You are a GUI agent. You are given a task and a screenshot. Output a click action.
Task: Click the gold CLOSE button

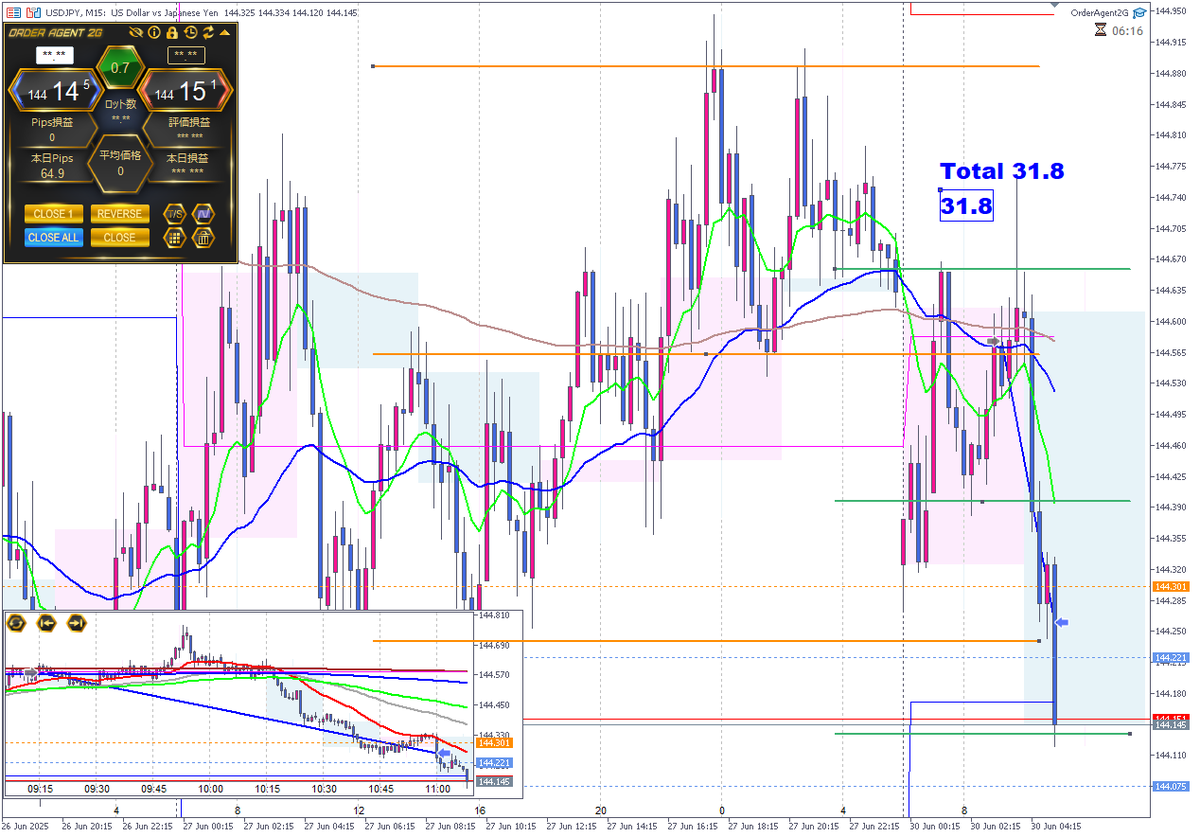[x=120, y=237]
